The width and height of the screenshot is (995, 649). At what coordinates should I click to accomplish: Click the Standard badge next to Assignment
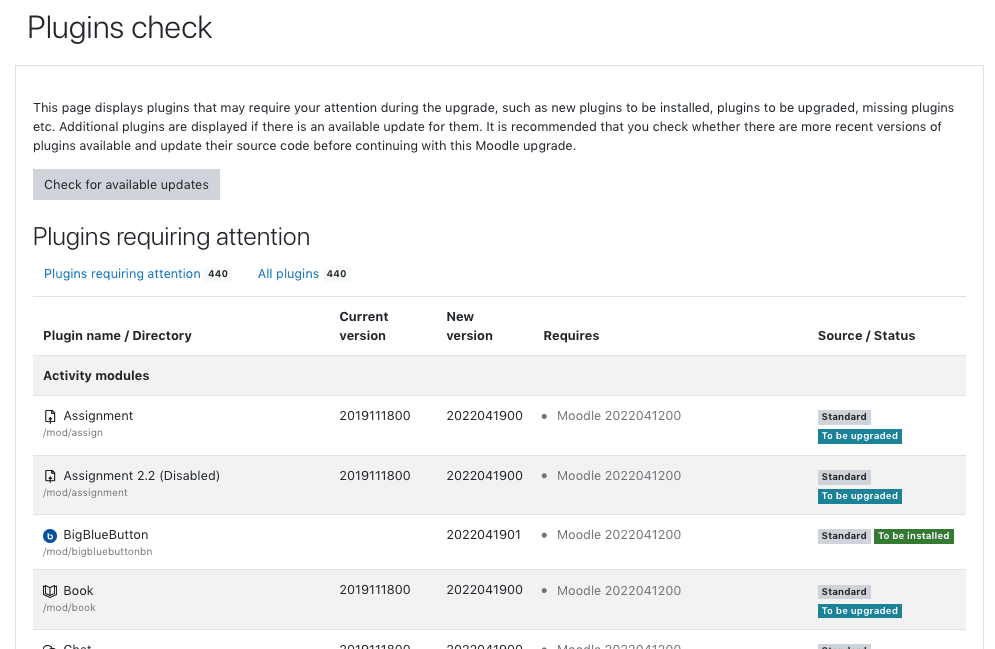[x=844, y=417]
